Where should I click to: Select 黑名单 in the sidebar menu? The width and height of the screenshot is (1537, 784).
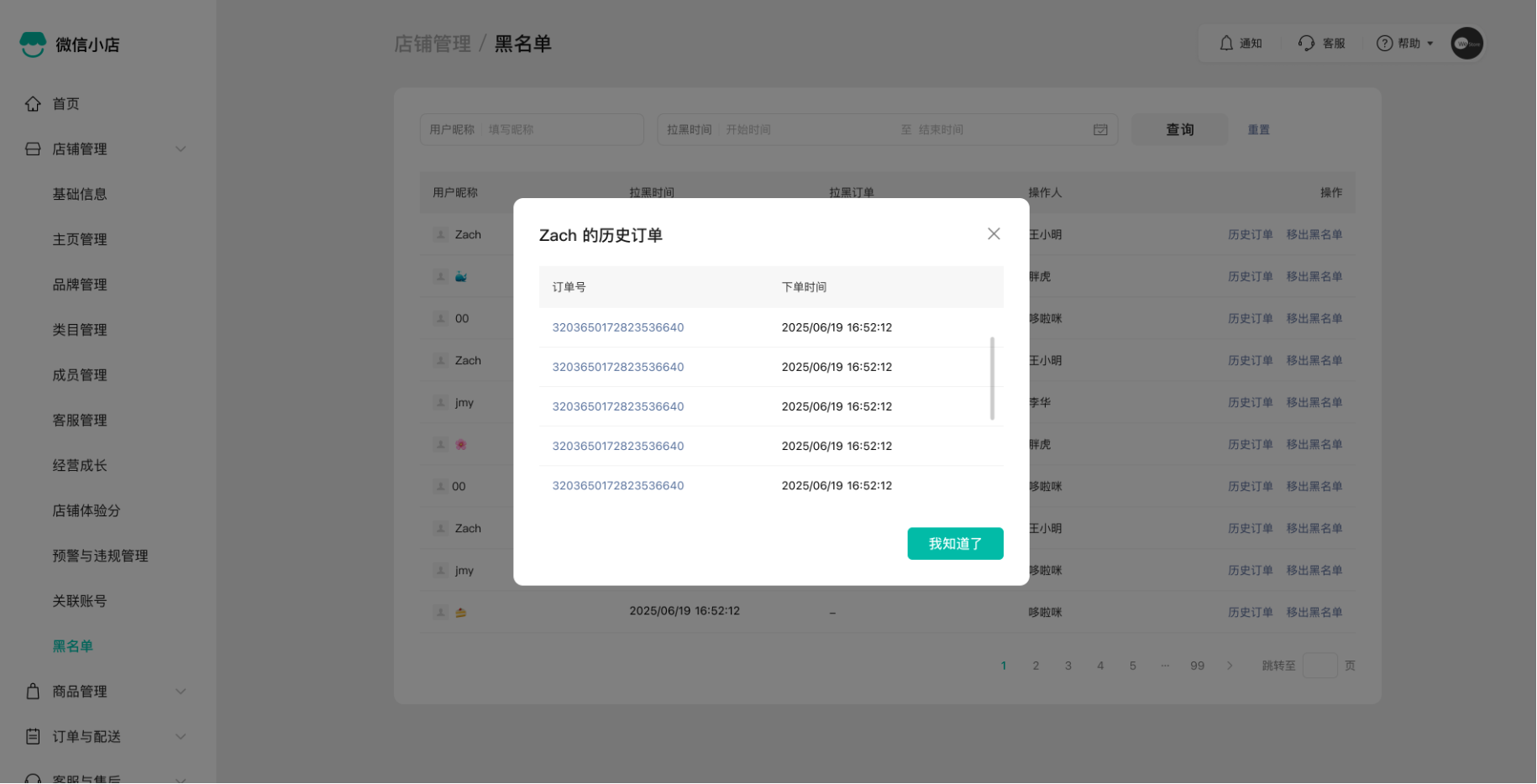pos(73,646)
